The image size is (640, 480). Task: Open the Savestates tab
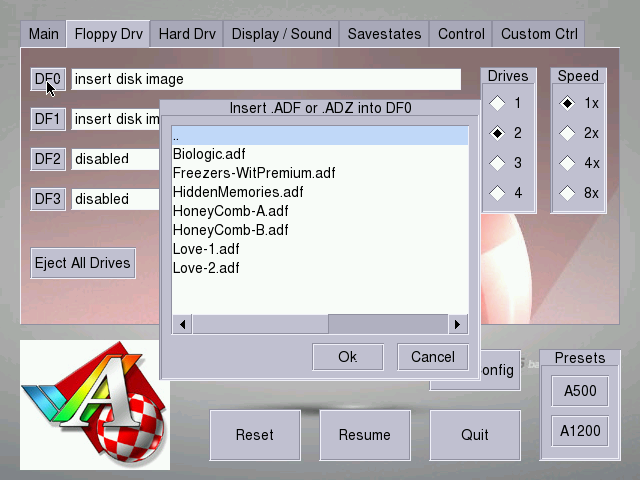coord(385,34)
